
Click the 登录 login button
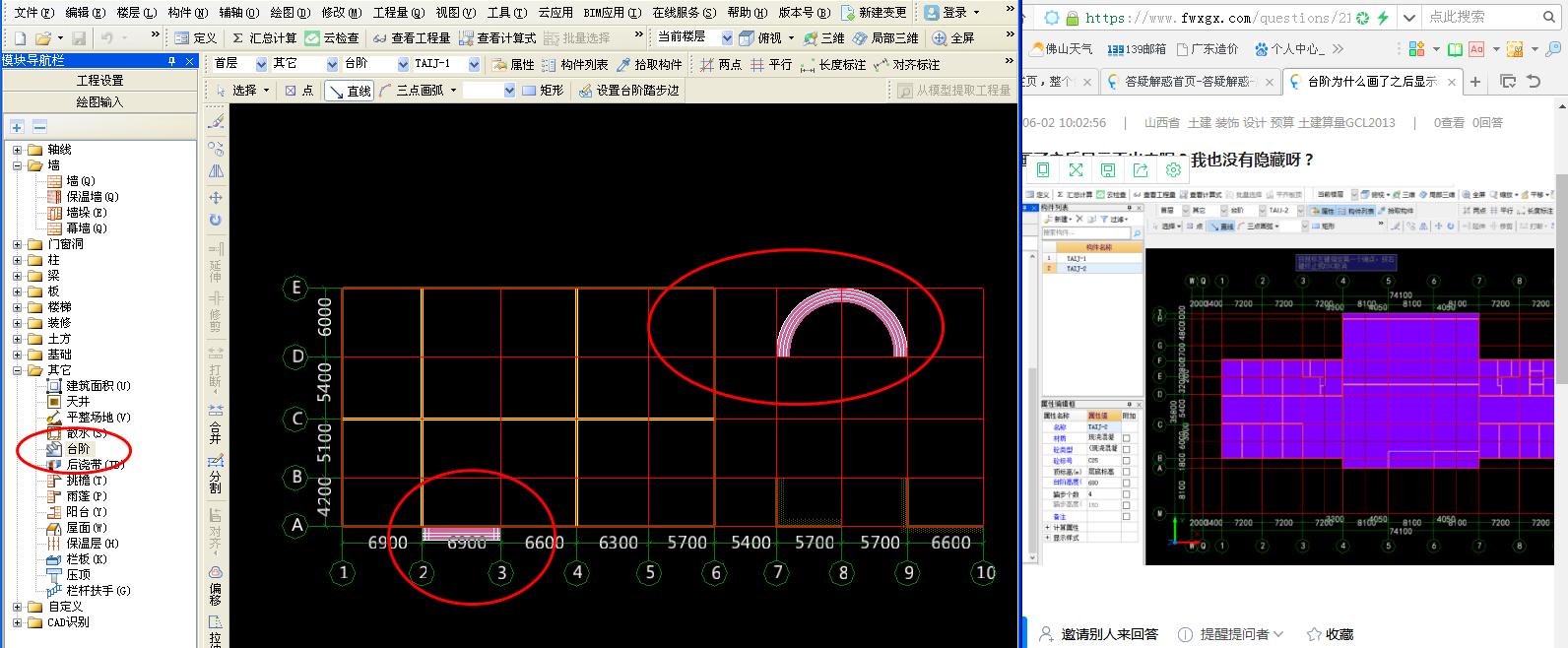[952, 12]
